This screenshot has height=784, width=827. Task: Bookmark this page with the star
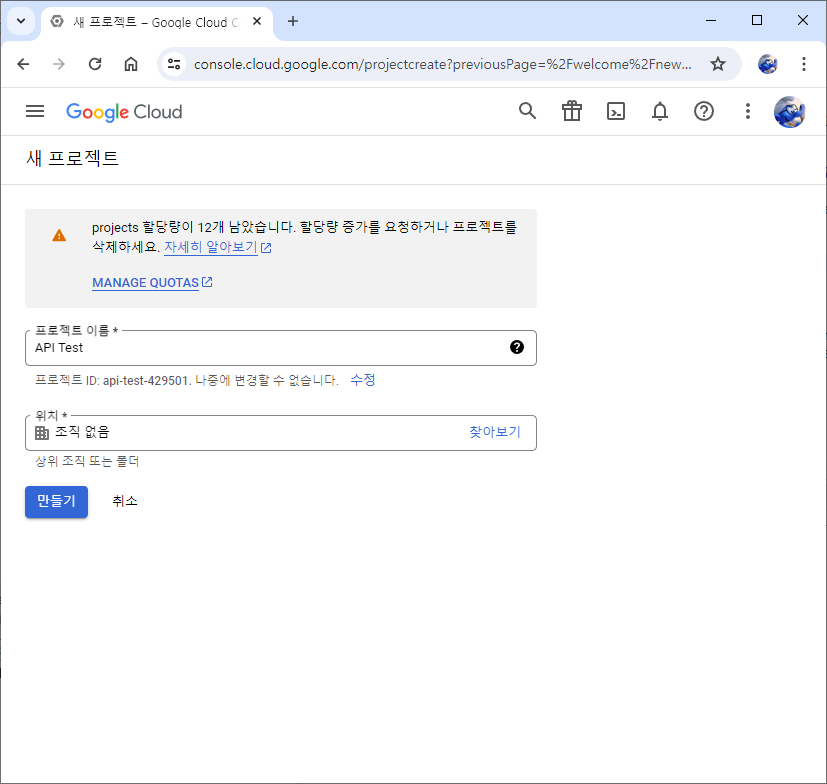pos(718,64)
